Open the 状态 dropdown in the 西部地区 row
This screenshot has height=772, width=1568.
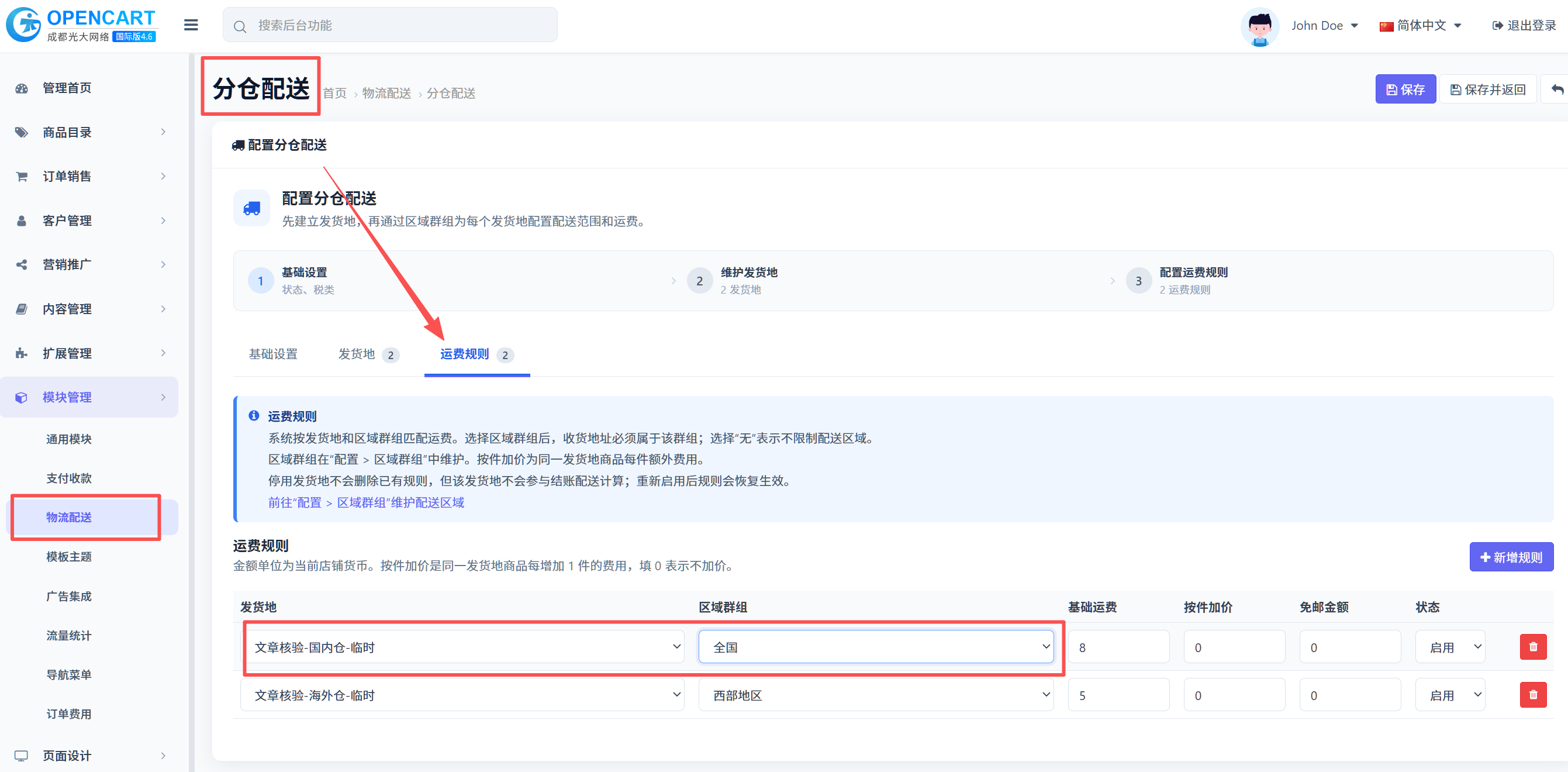tap(1450, 695)
